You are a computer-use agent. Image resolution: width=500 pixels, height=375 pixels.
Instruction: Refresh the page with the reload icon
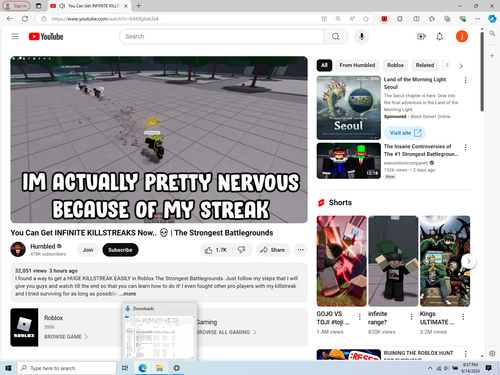click(x=25, y=19)
